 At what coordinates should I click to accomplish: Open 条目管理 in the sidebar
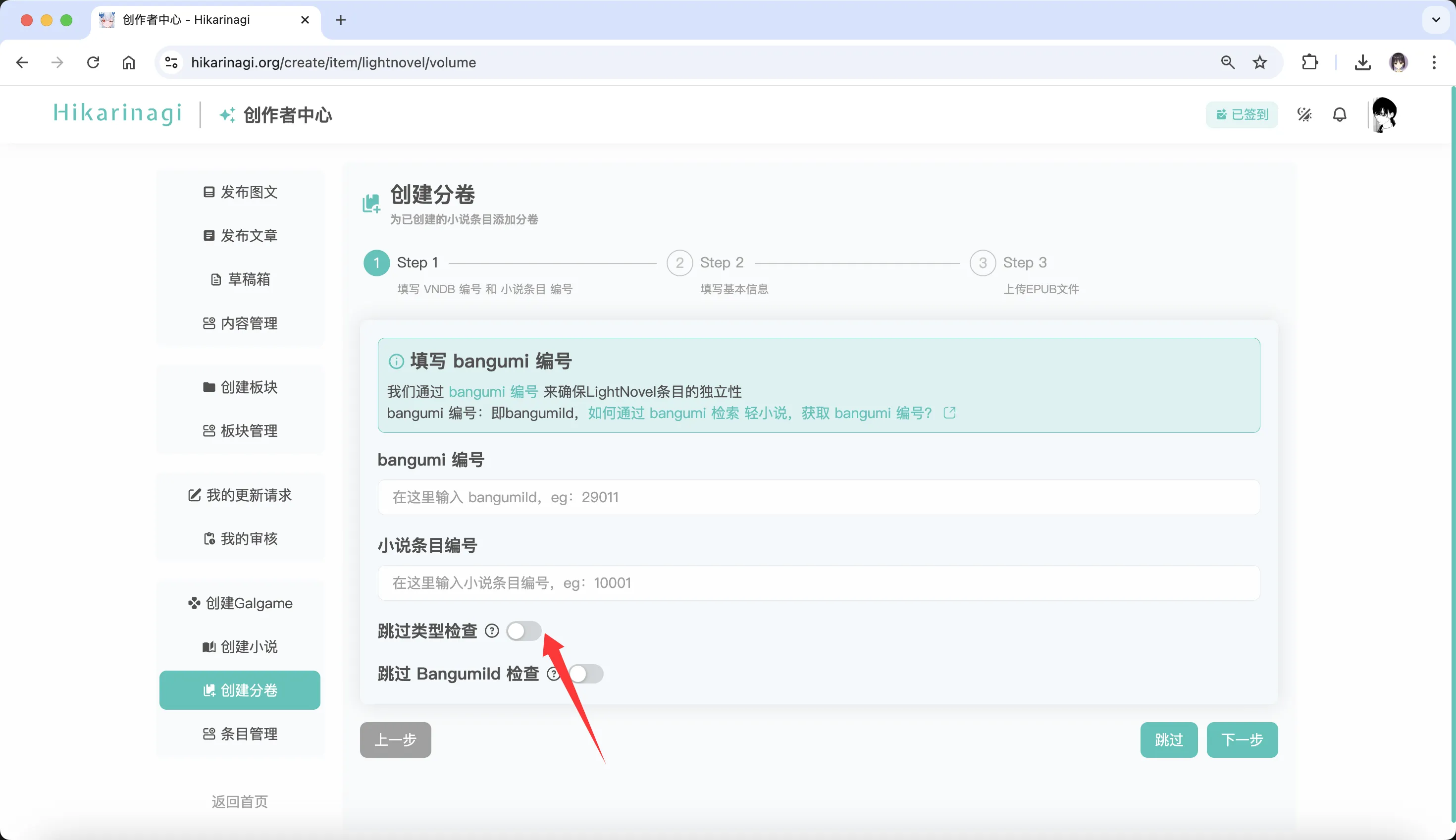240,734
